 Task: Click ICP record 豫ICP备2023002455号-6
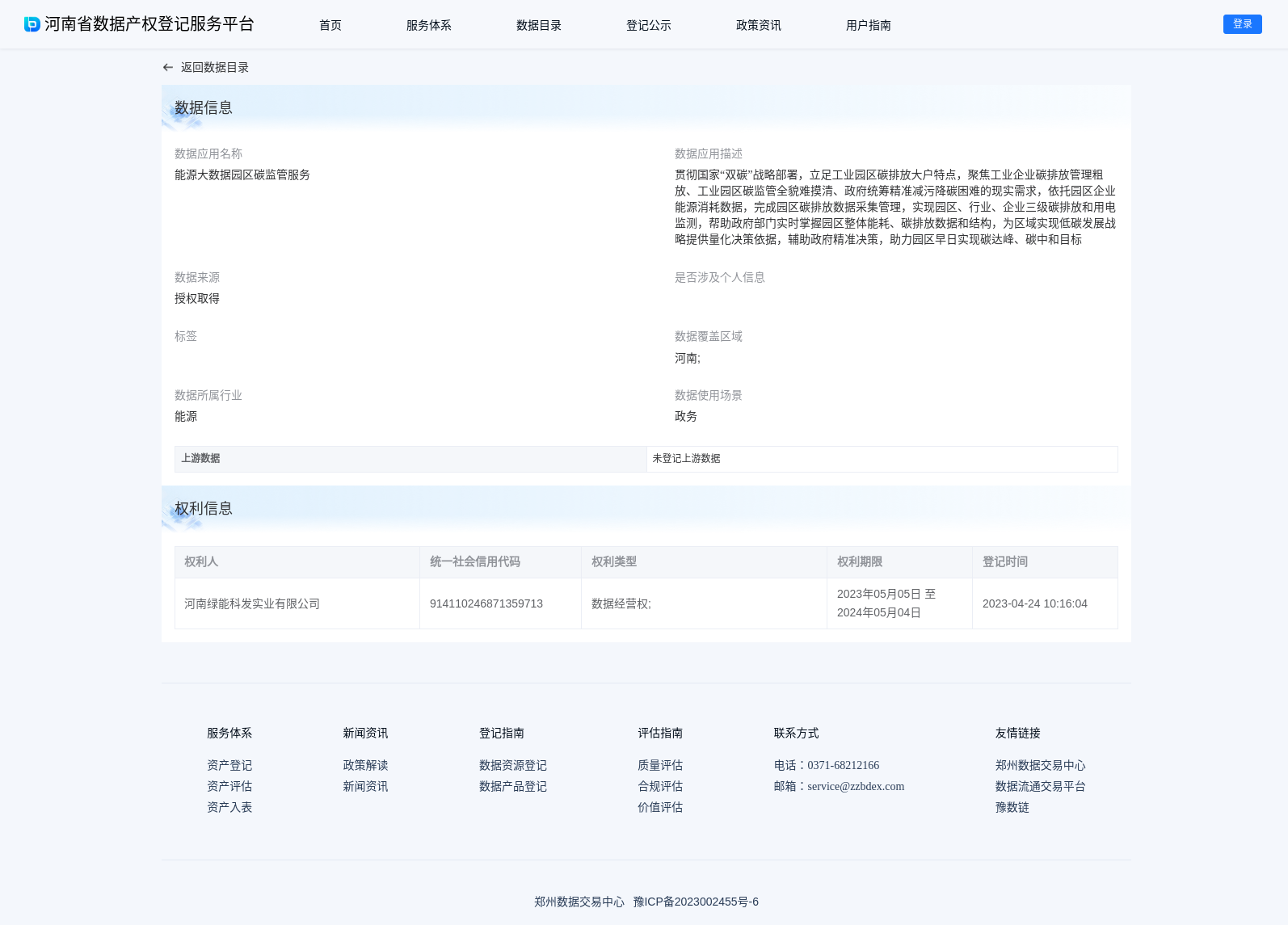click(x=696, y=902)
